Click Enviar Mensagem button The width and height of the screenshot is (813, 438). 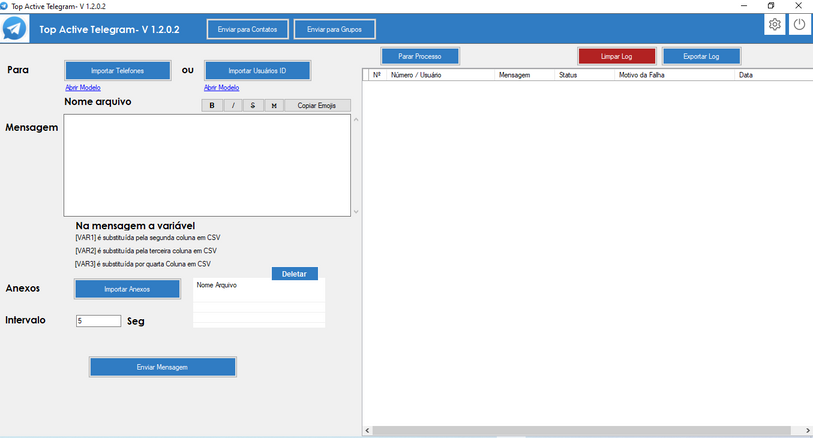click(x=163, y=367)
